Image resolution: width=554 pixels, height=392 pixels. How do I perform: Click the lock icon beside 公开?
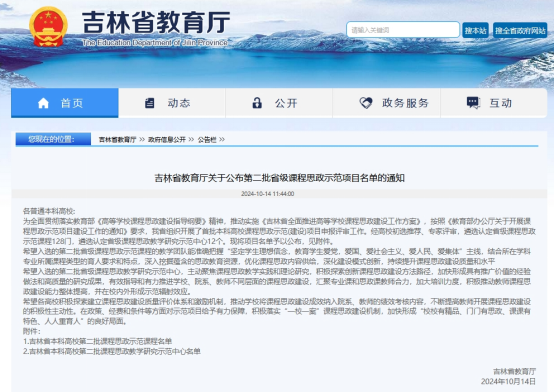point(257,103)
